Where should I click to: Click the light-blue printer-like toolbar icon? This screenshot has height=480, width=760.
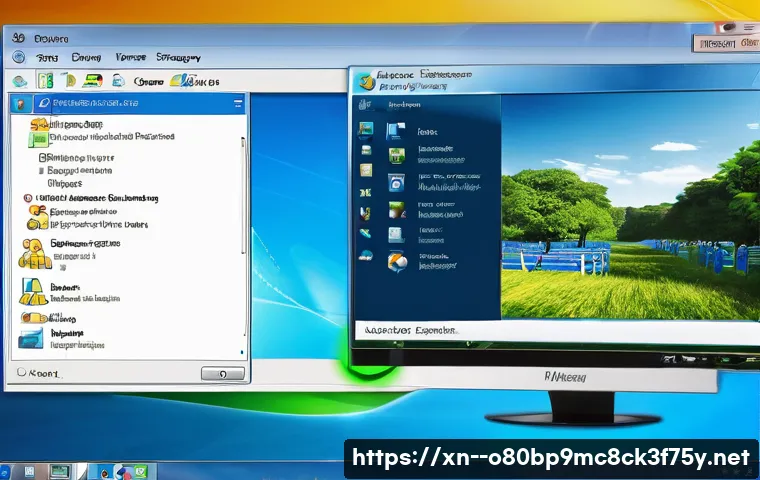[x=118, y=80]
